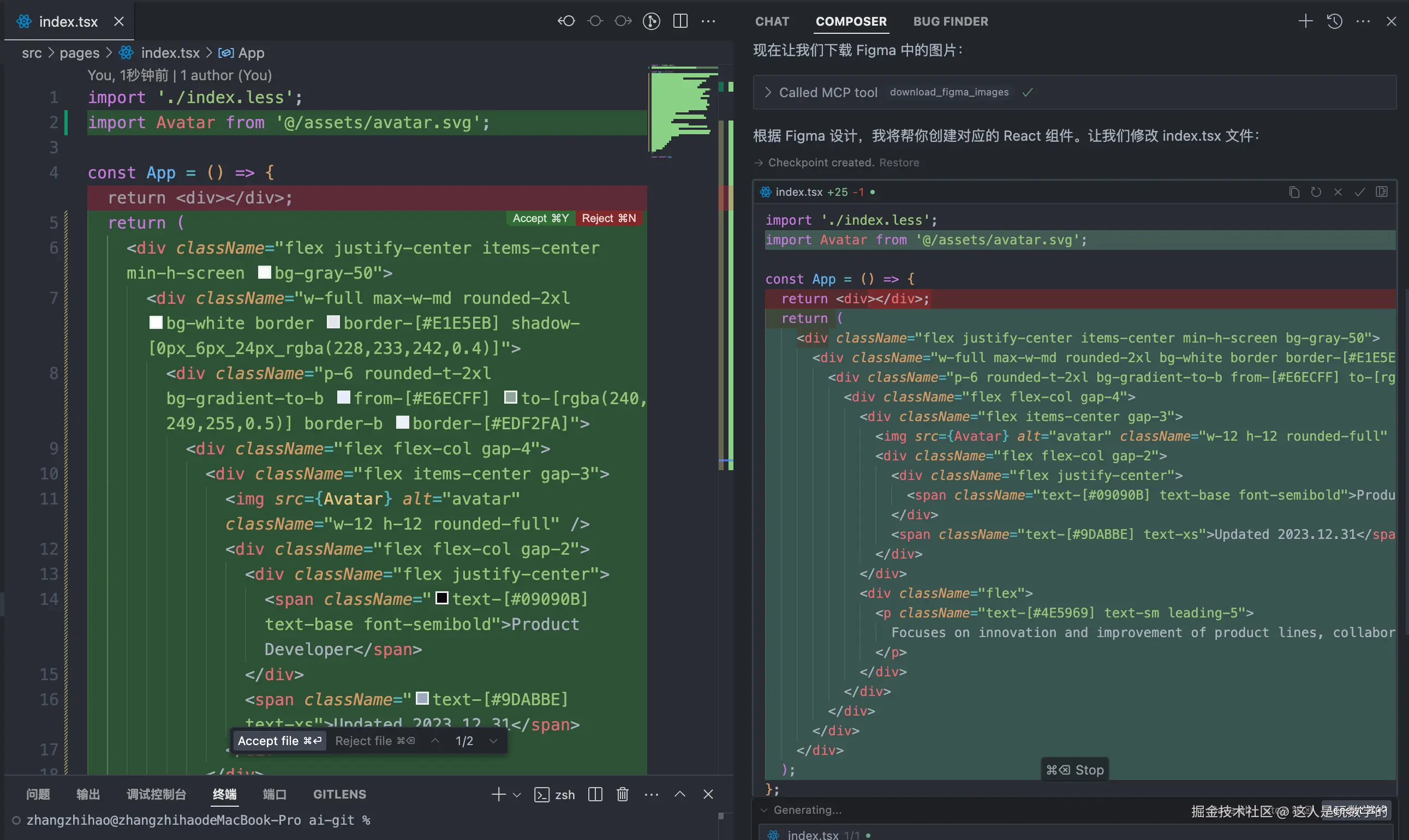Collapse the Generating section chevron
1409x840 pixels.
(764, 810)
